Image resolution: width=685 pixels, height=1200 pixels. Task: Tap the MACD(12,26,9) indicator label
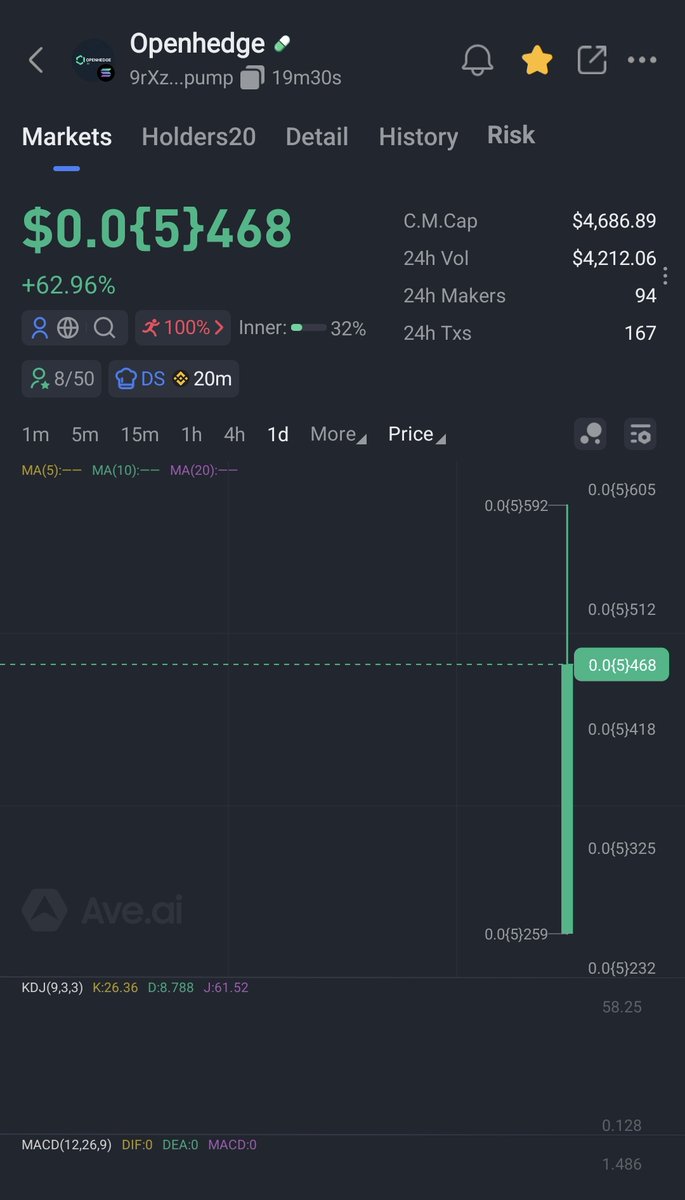pyautogui.click(x=66, y=1145)
